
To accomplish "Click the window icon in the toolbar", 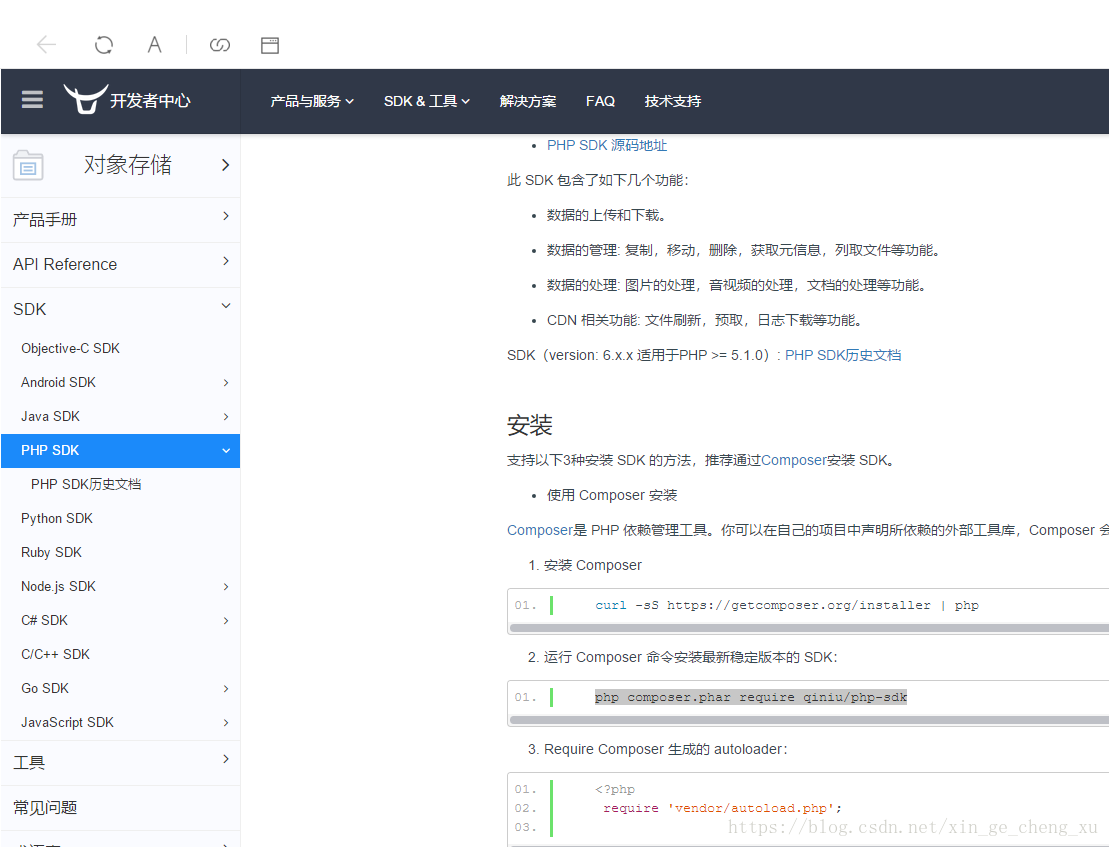I will pos(269,44).
